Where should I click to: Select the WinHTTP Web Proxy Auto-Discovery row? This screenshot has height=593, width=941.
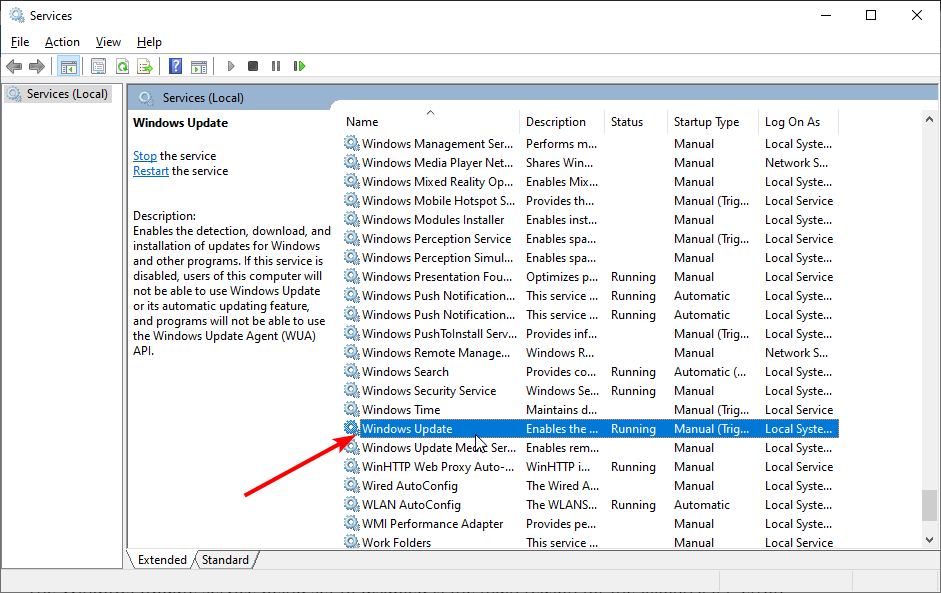(591, 466)
